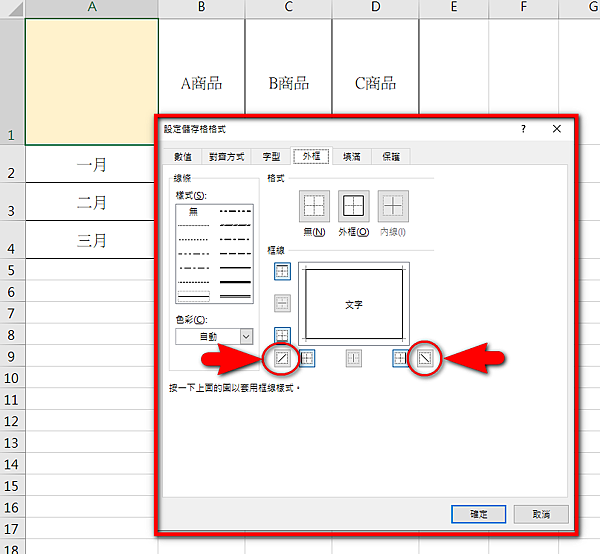This screenshot has width=600, height=554.
Task: Switch to the 填滿 tab
Action: [x=352, y=156]
